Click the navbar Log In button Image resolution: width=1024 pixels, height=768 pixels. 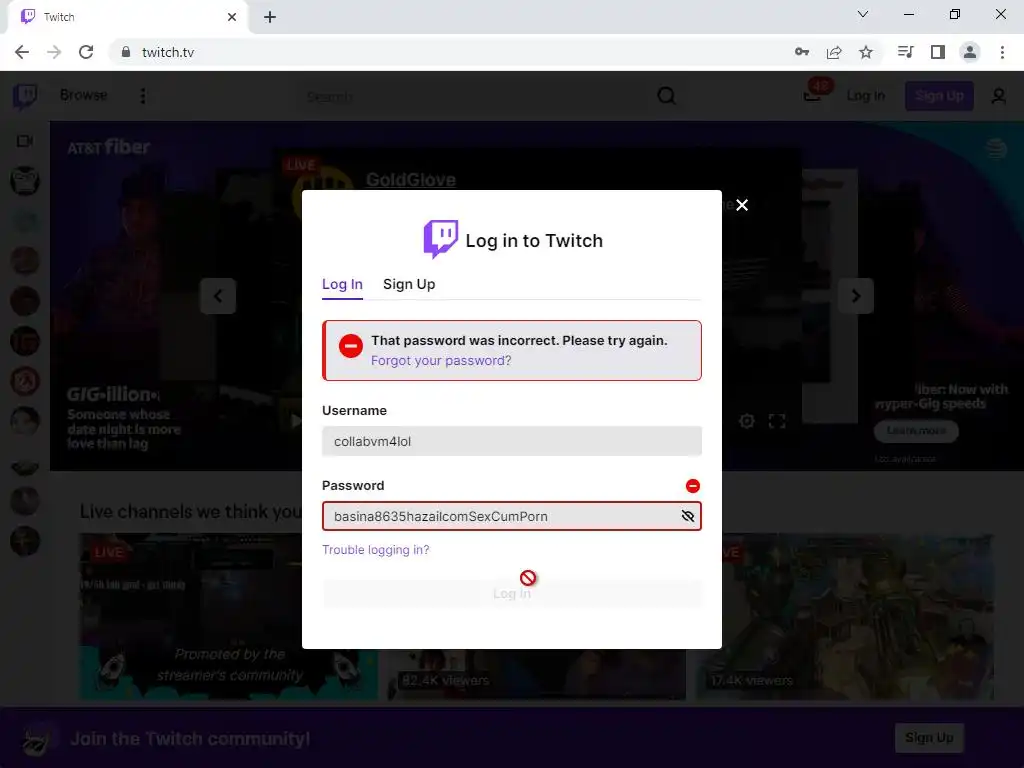point(865,96)
